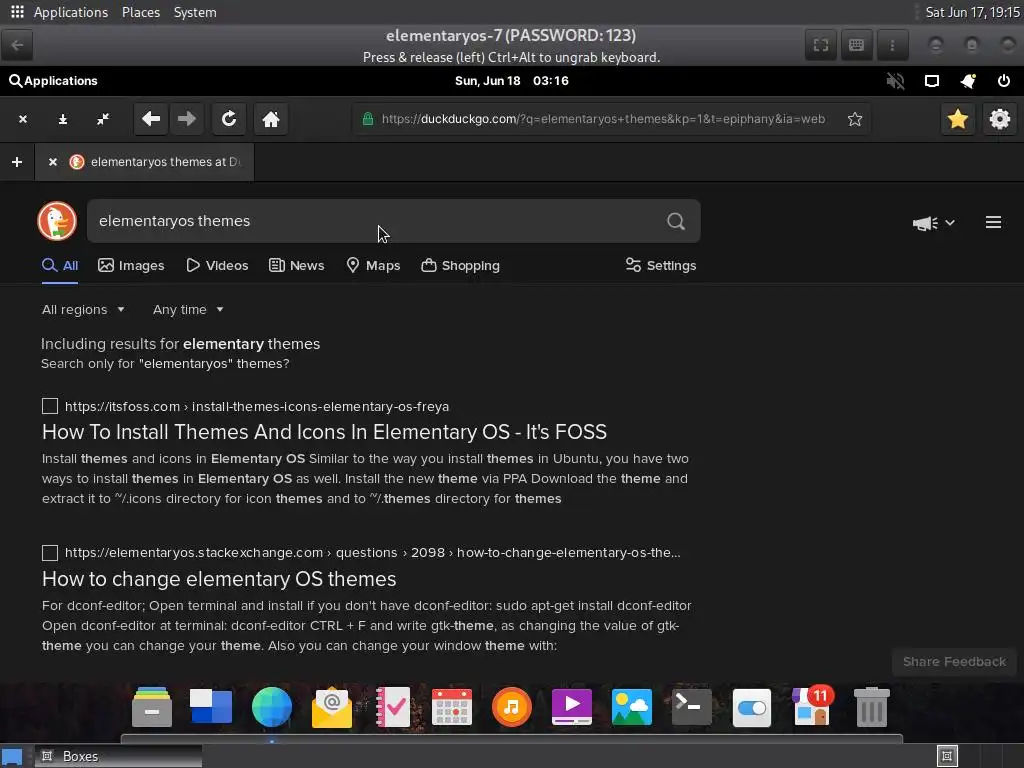Open a new tab with the plus icon
The width and height of the screenshot is (1024, 768).
click(x=17, y=161)
